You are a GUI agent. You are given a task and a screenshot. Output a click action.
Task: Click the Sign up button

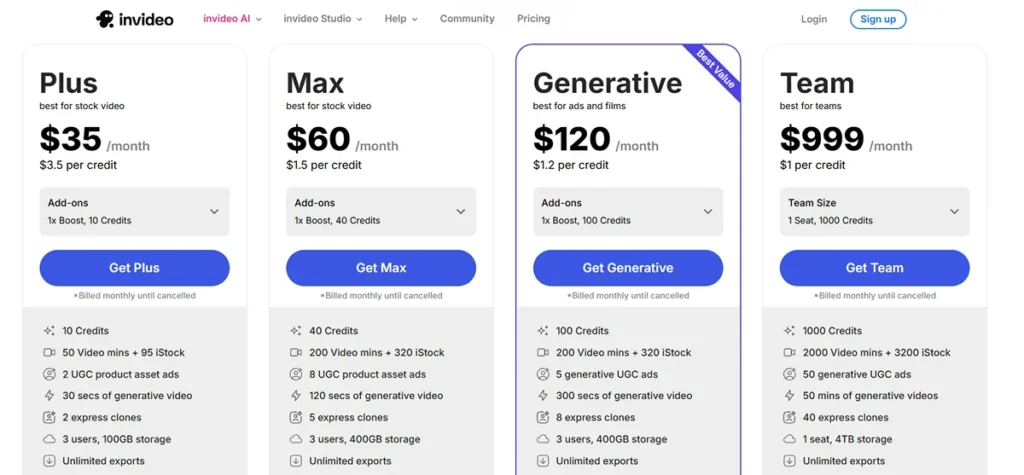[x=878, y=19]
